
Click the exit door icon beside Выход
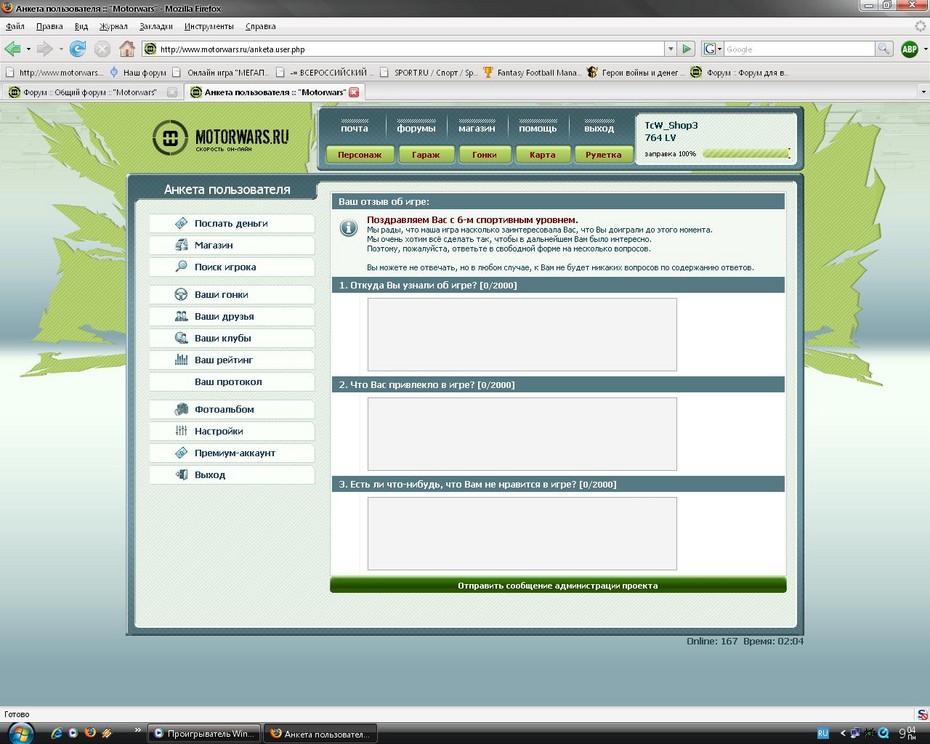coord(181,475)
